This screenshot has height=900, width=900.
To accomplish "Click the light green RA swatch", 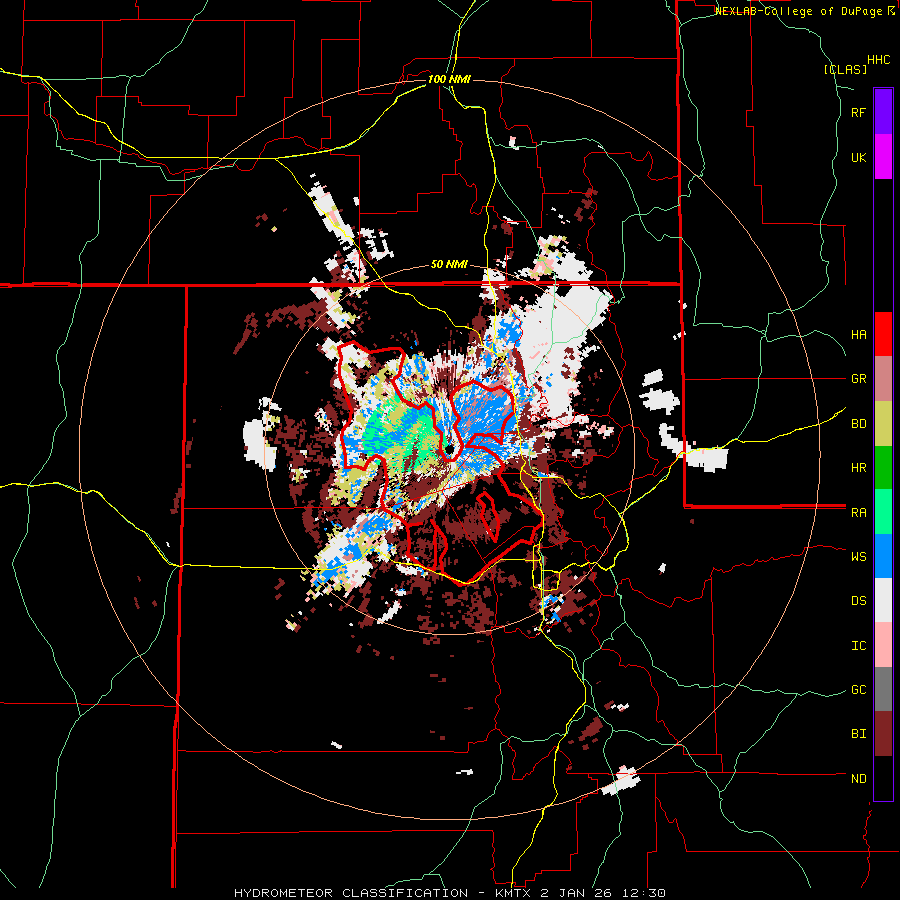I will (883, 512).
